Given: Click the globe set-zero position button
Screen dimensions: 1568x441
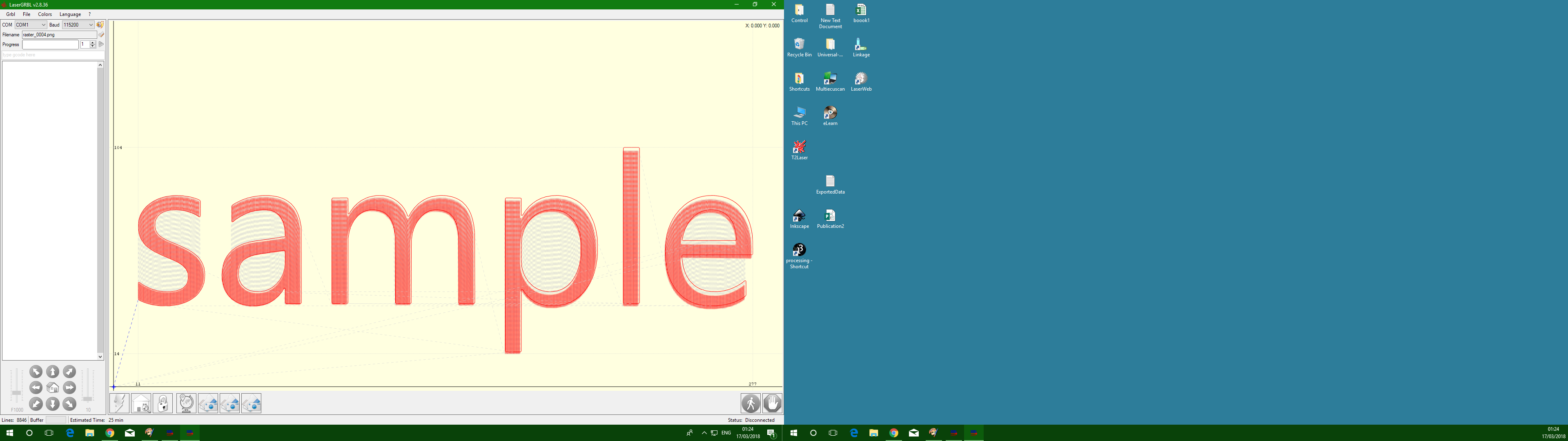Looking at the screenshot, I should click(186, 403).
